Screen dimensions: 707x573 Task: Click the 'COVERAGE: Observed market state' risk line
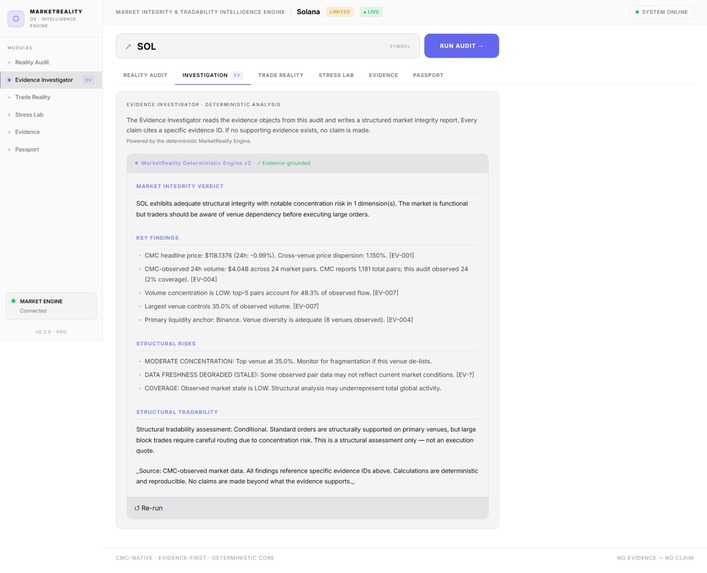[x=293, y=389]
